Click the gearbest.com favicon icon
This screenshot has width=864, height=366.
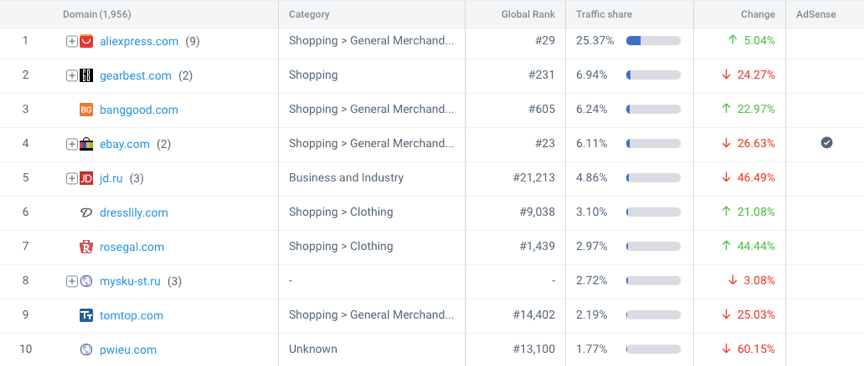point(86,76)
